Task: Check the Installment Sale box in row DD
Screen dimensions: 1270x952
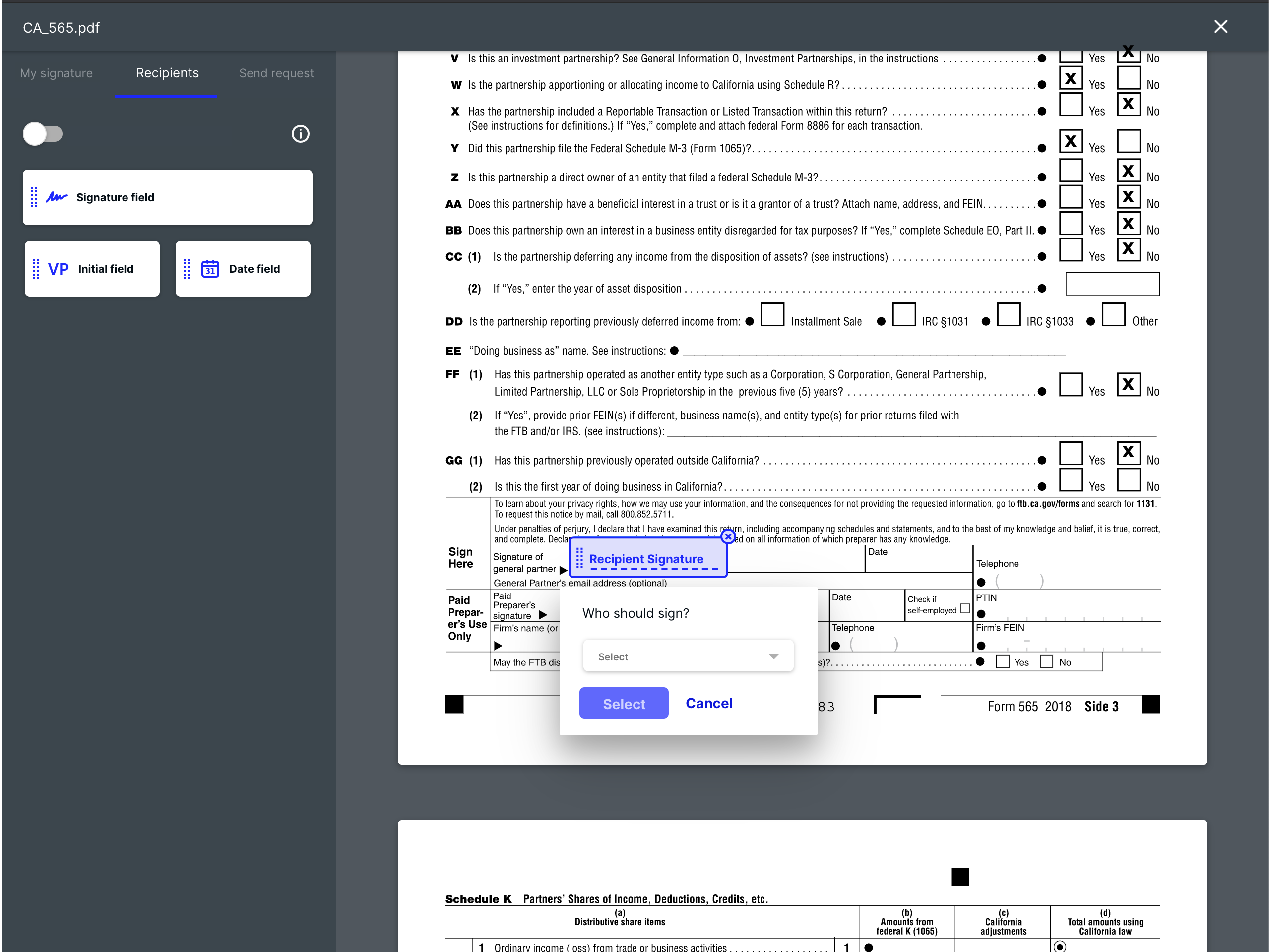Action: 772,315
